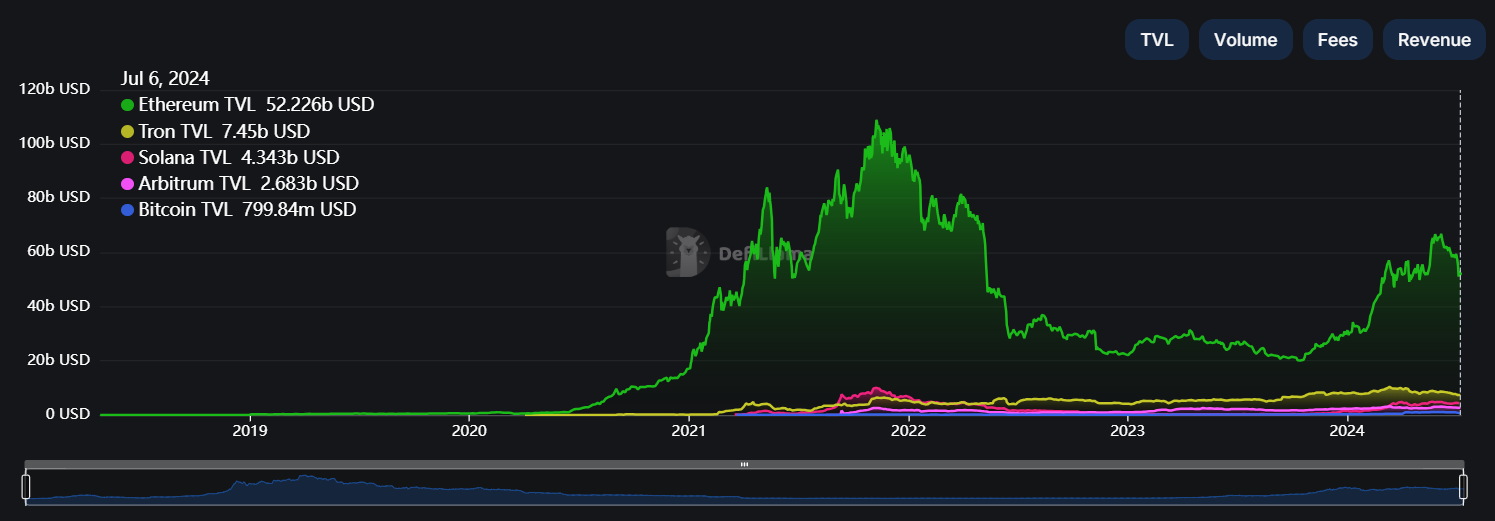Click the Ethereum TVL green legend dot
This screenshot has width=1495, height=521.
point(127,105)
